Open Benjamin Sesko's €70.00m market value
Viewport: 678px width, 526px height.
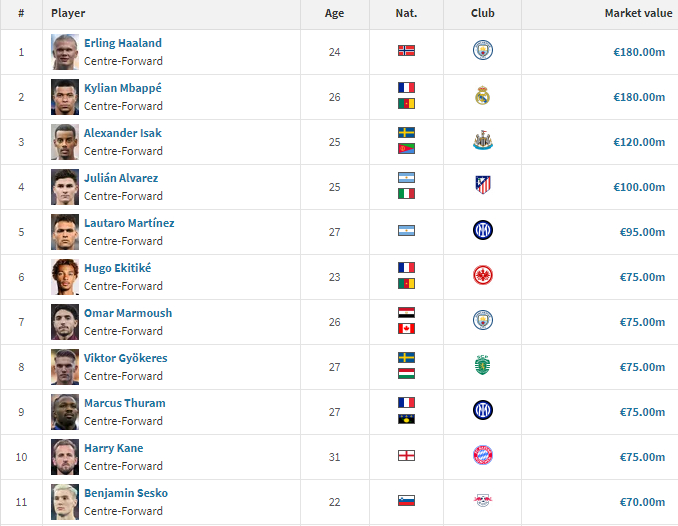(642, 502)
